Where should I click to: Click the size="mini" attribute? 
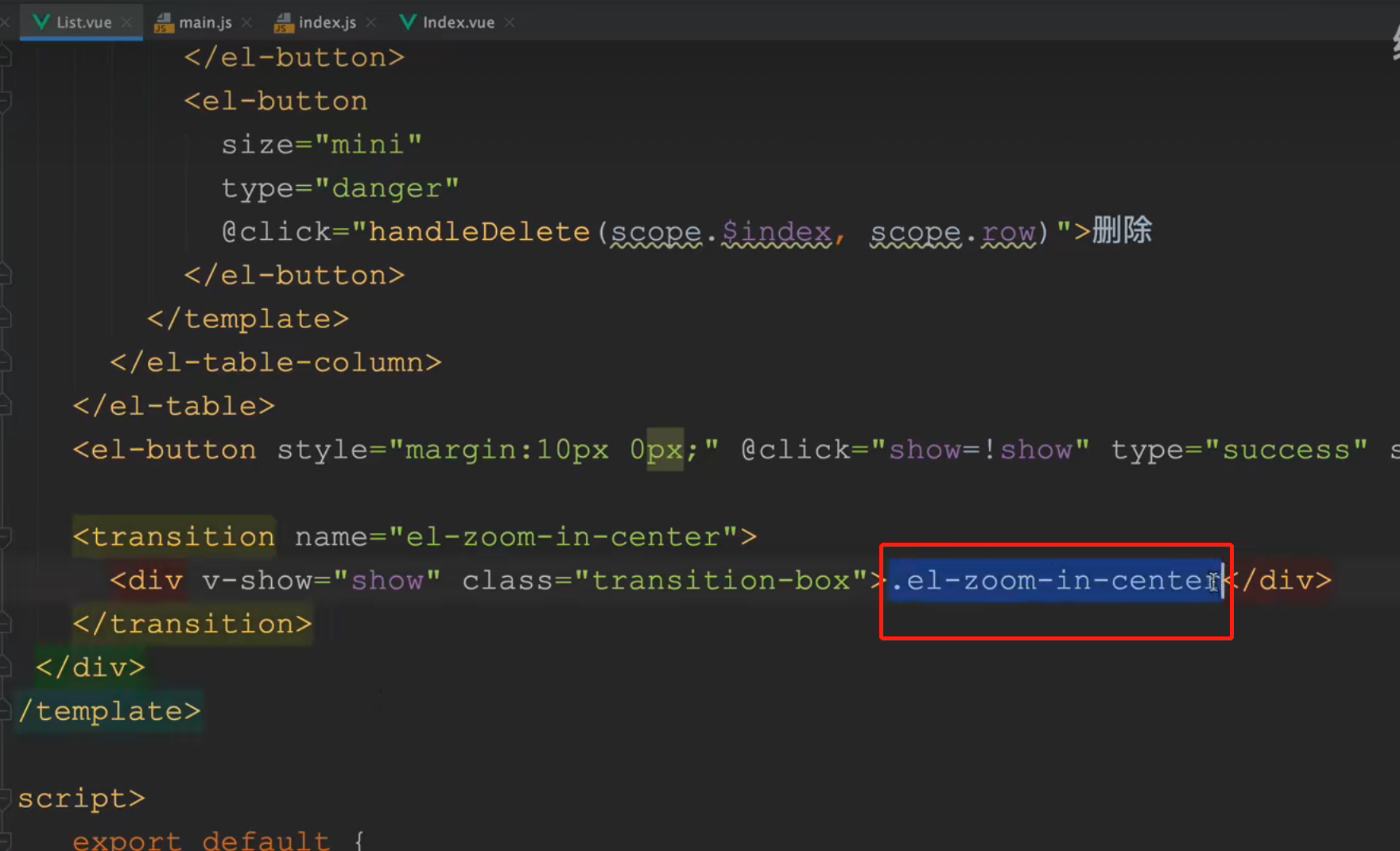pos(321,145)
